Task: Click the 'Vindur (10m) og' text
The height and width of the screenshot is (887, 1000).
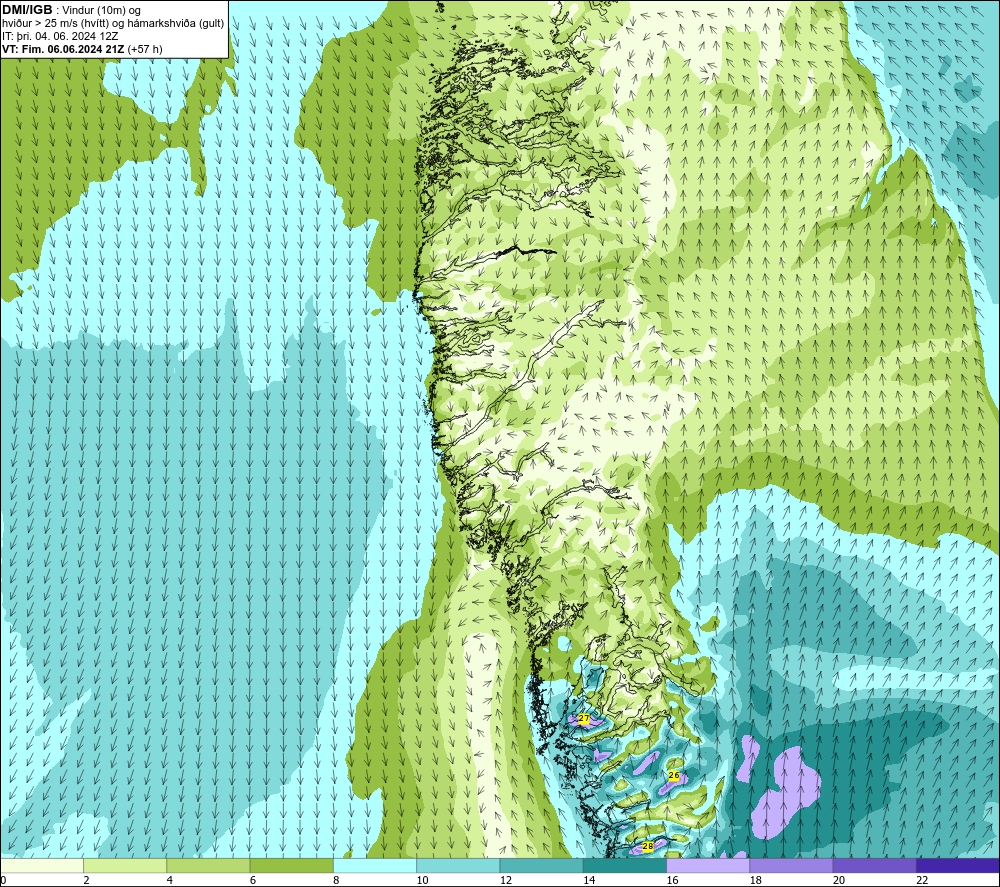Action: [102, 11]
